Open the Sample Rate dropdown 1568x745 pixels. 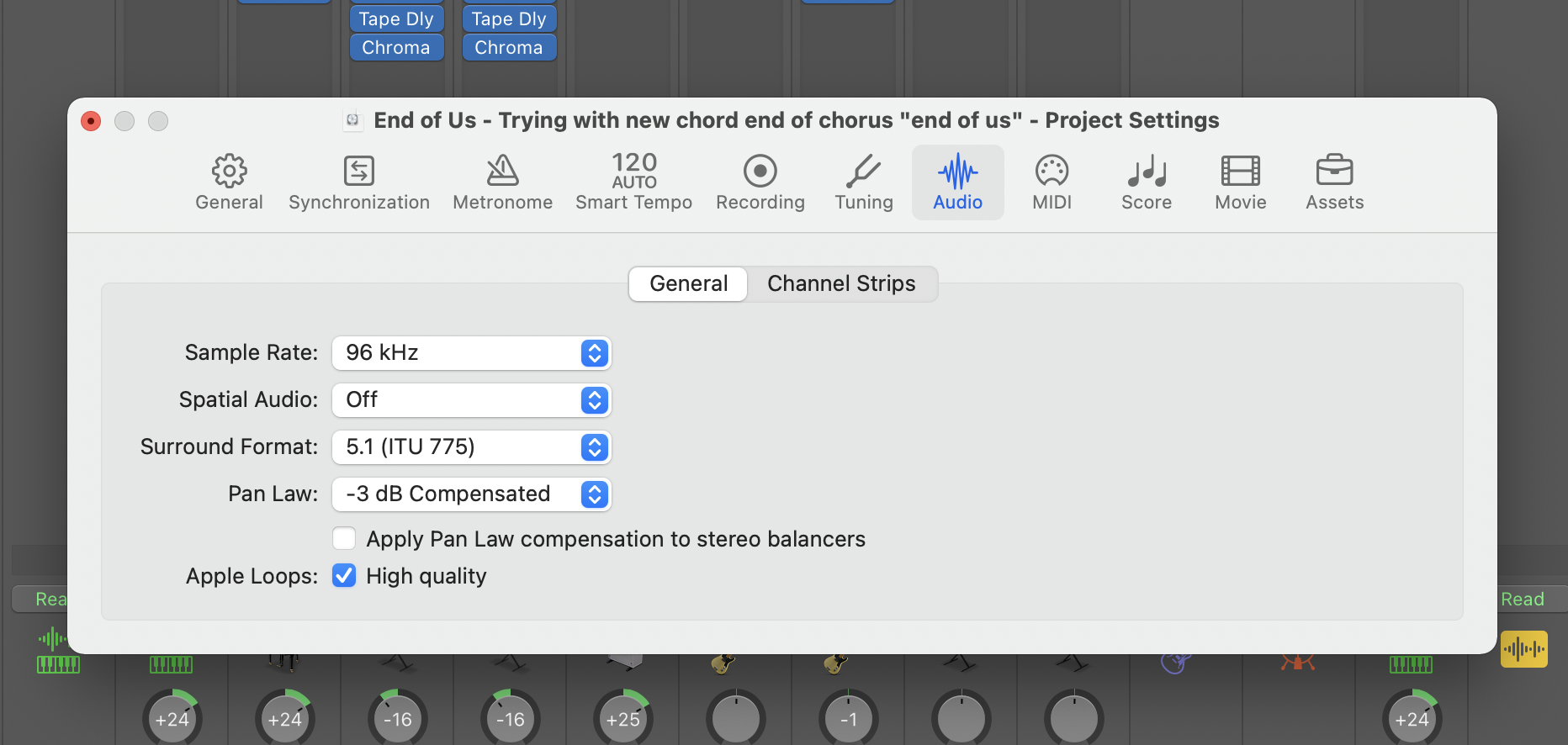(x=472, y=353)
